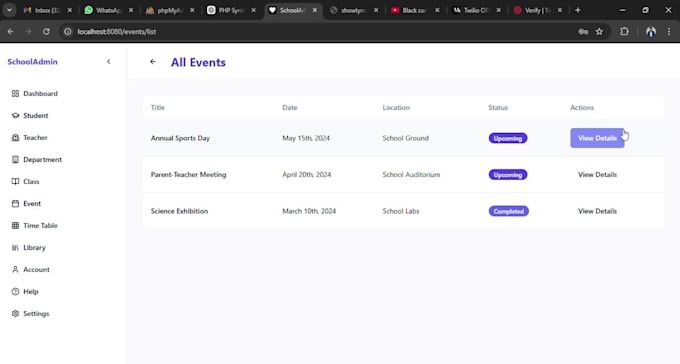Collapse the sidebar with the chevron
The height and width of the screenshot is (364, 680).
tap(108, 62)
